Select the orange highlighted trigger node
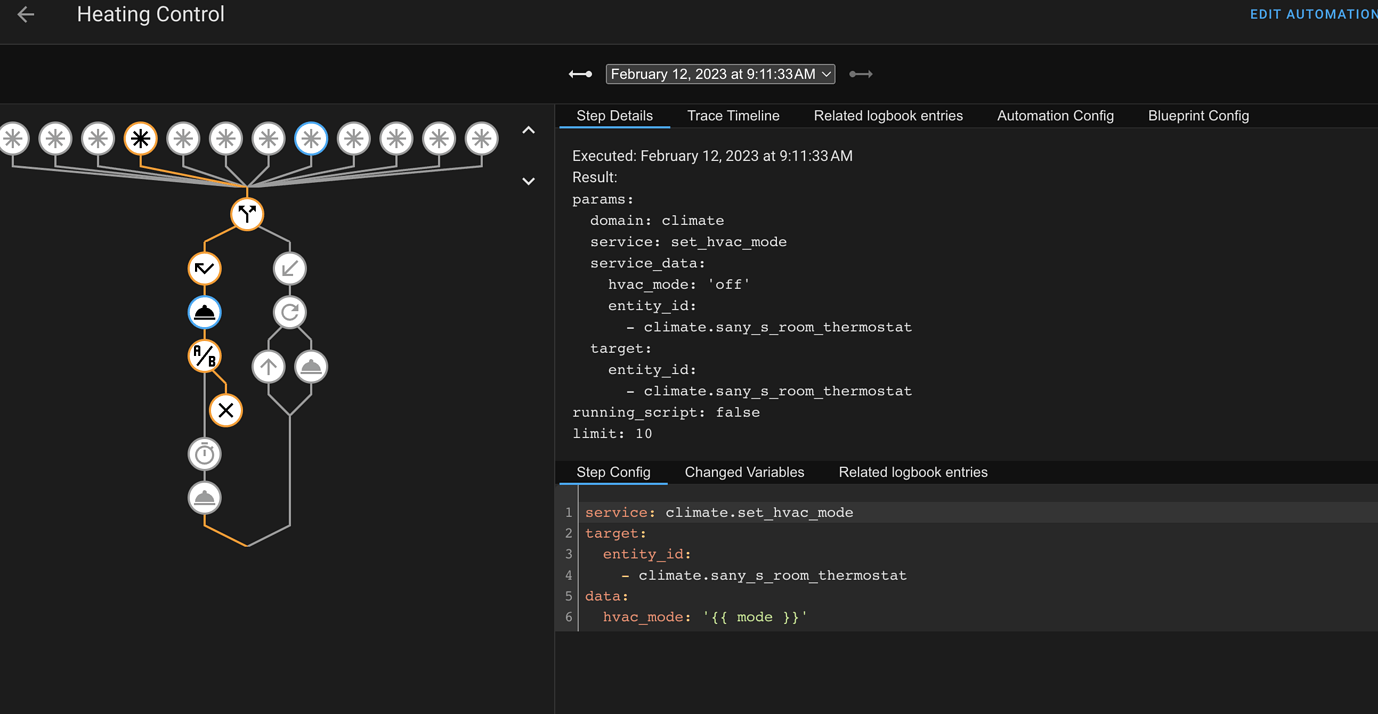Viewport: 1378px width, 714px height. tap(141, 139)
